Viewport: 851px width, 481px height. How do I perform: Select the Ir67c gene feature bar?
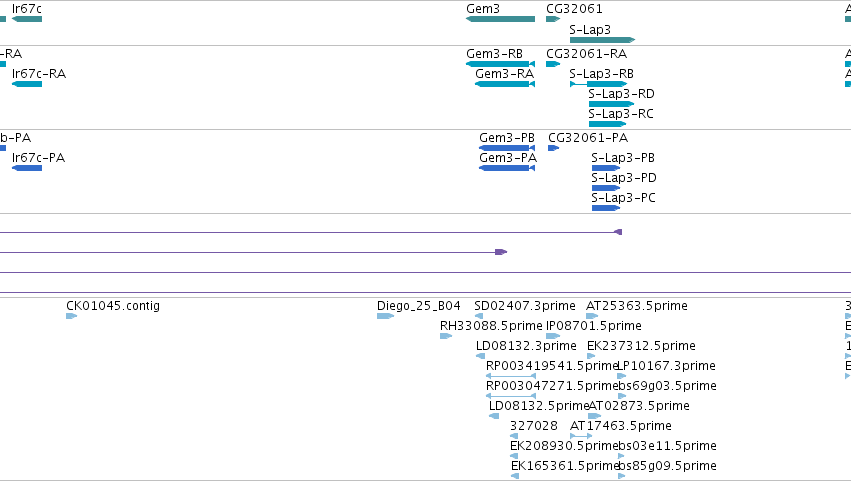click(27, 19)
